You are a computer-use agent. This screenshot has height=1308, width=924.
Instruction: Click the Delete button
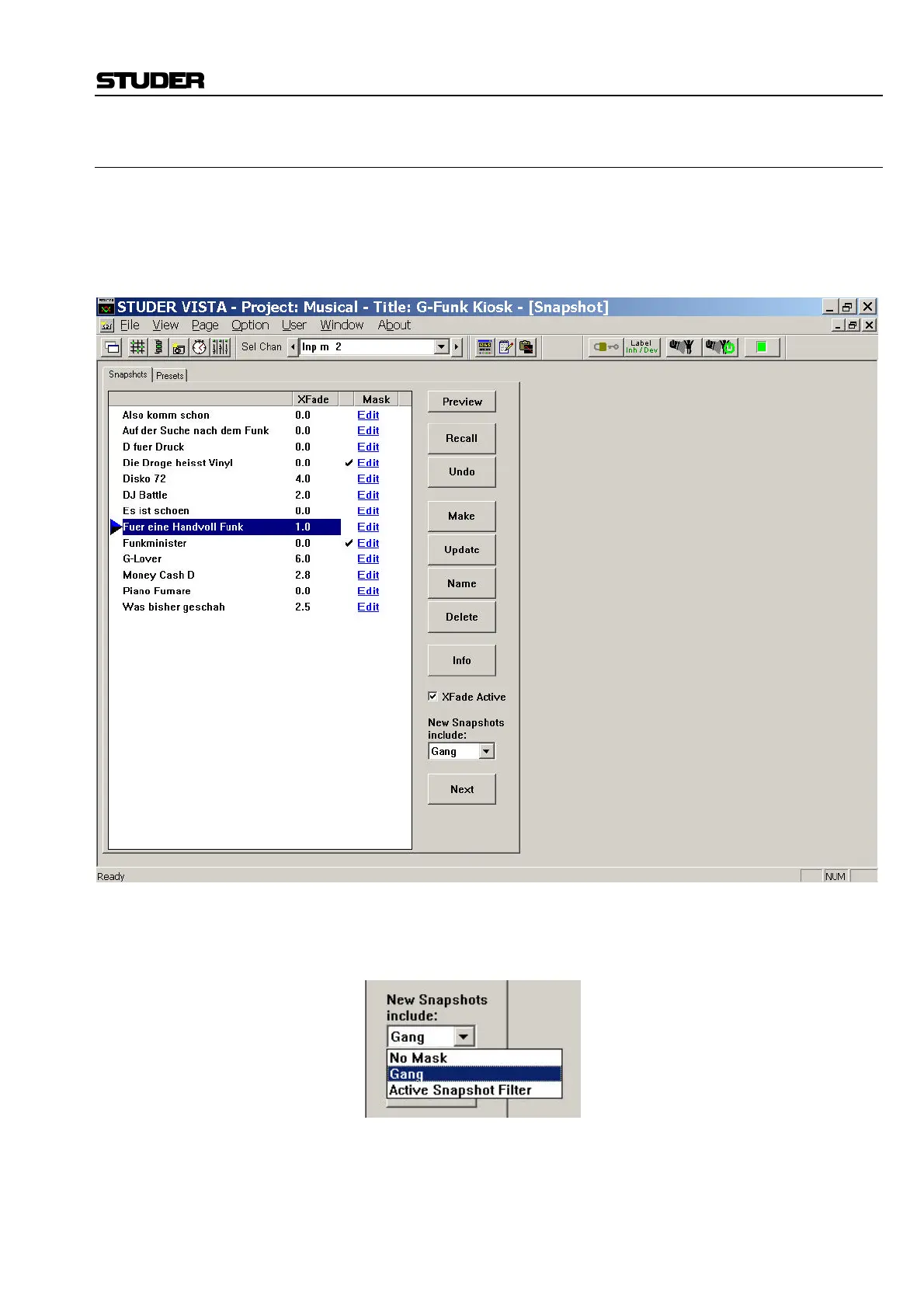pyautogui.click(x=462, y=617)
